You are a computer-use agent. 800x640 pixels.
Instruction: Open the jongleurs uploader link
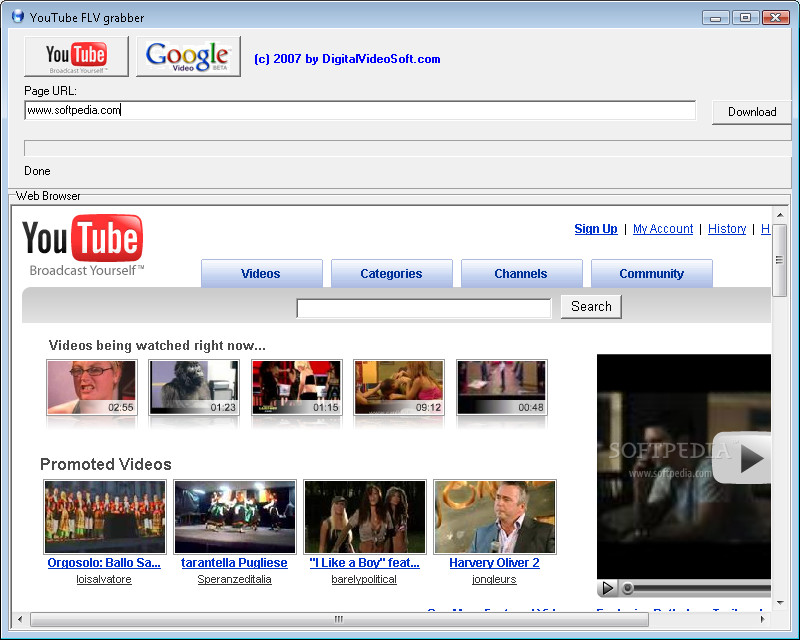coord(494,579)
